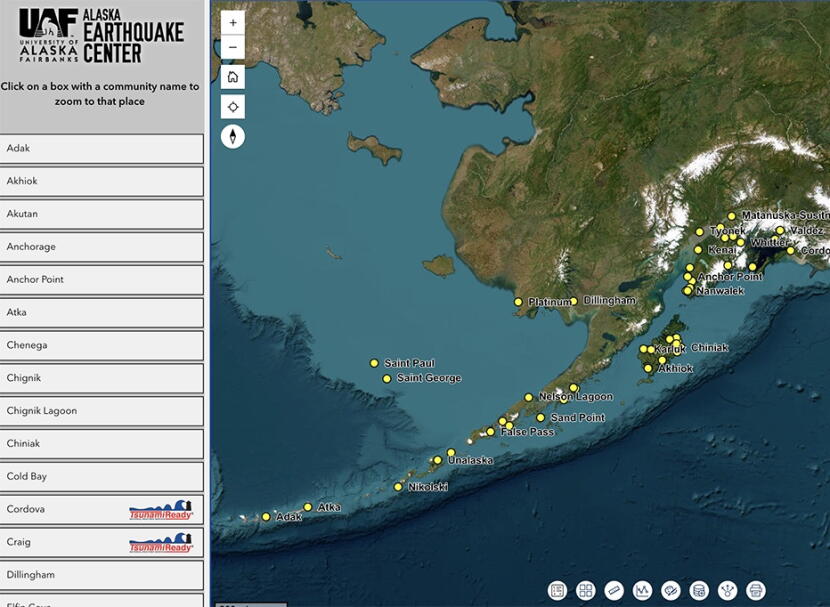830x607 pixels.
Task: Click the Matanuska-Susitna map marker
Action: pos(732,216)
